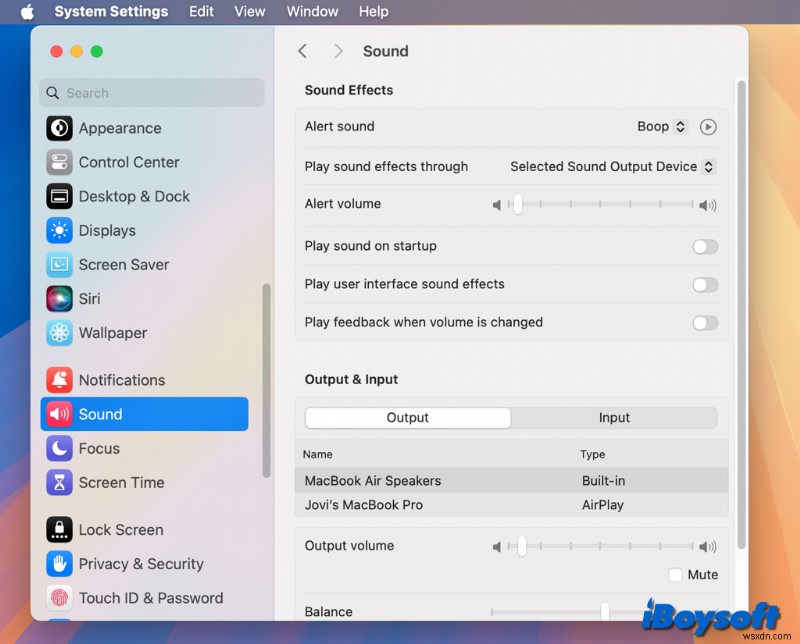Click the sidebar vertical scrollbar
The image size is (800, 644).
[x=266, y=381]
